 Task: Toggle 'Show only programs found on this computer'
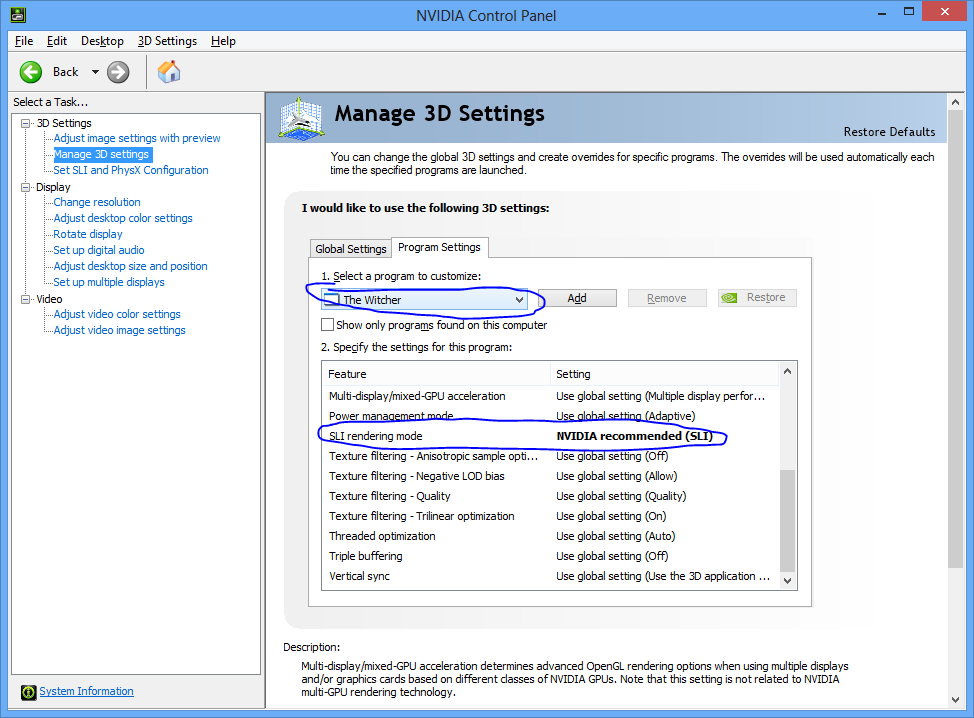pyautogui.click(x=327, y=325)
